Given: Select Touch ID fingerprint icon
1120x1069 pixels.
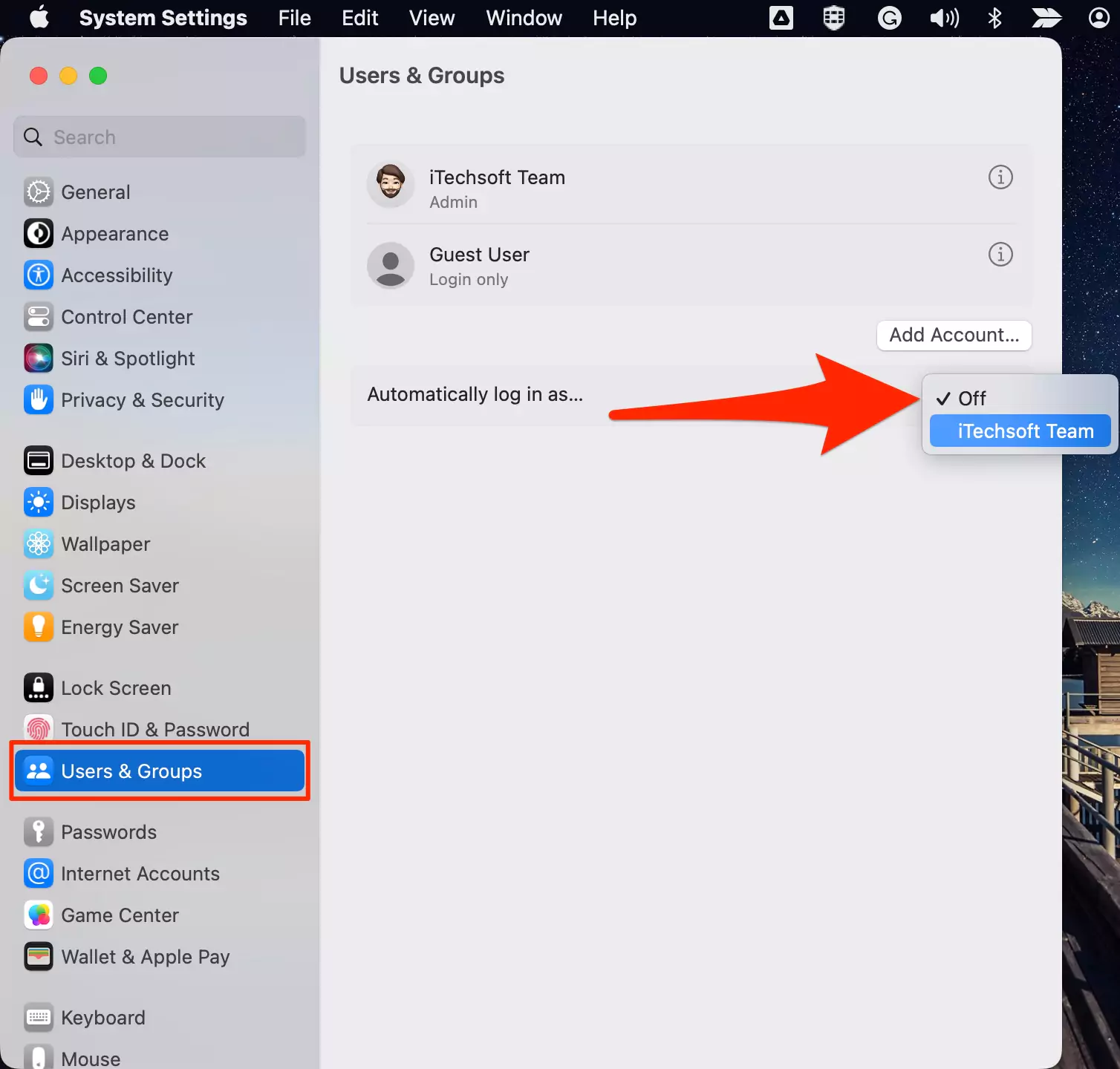Looking at the screenshot, I should [x=39, y=728].
